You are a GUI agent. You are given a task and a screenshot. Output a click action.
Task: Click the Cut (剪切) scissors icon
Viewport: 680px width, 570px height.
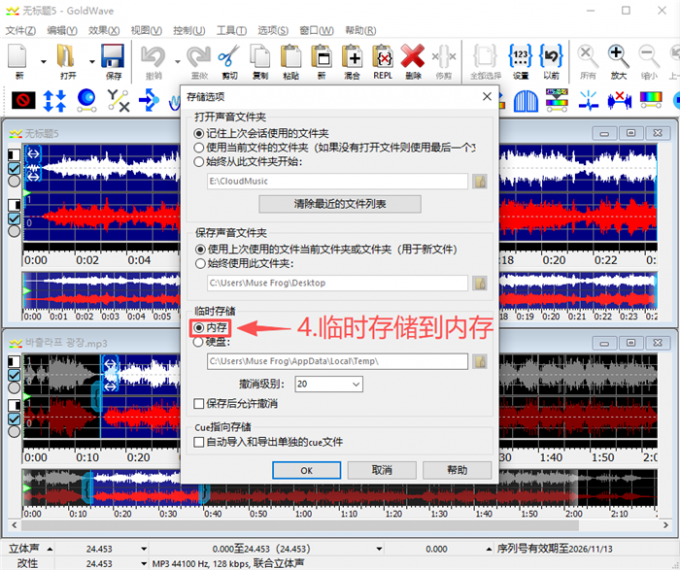pos(227,58)
